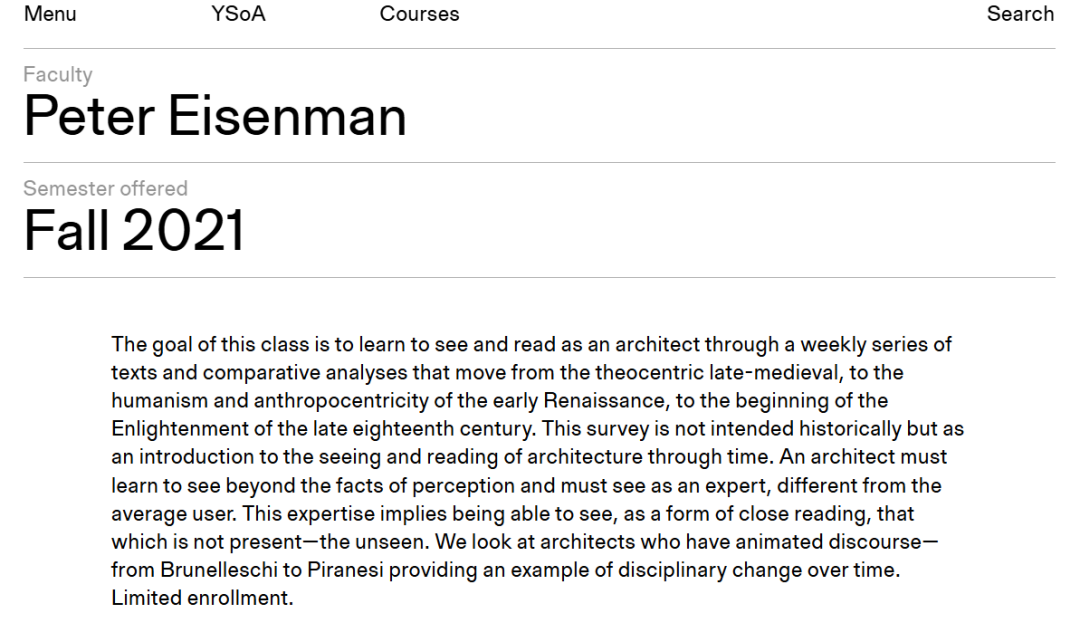This screenshot has height=642, width=1080.
Task: Open Peter Eisenman's faculty profile
Action: point(215,116)
